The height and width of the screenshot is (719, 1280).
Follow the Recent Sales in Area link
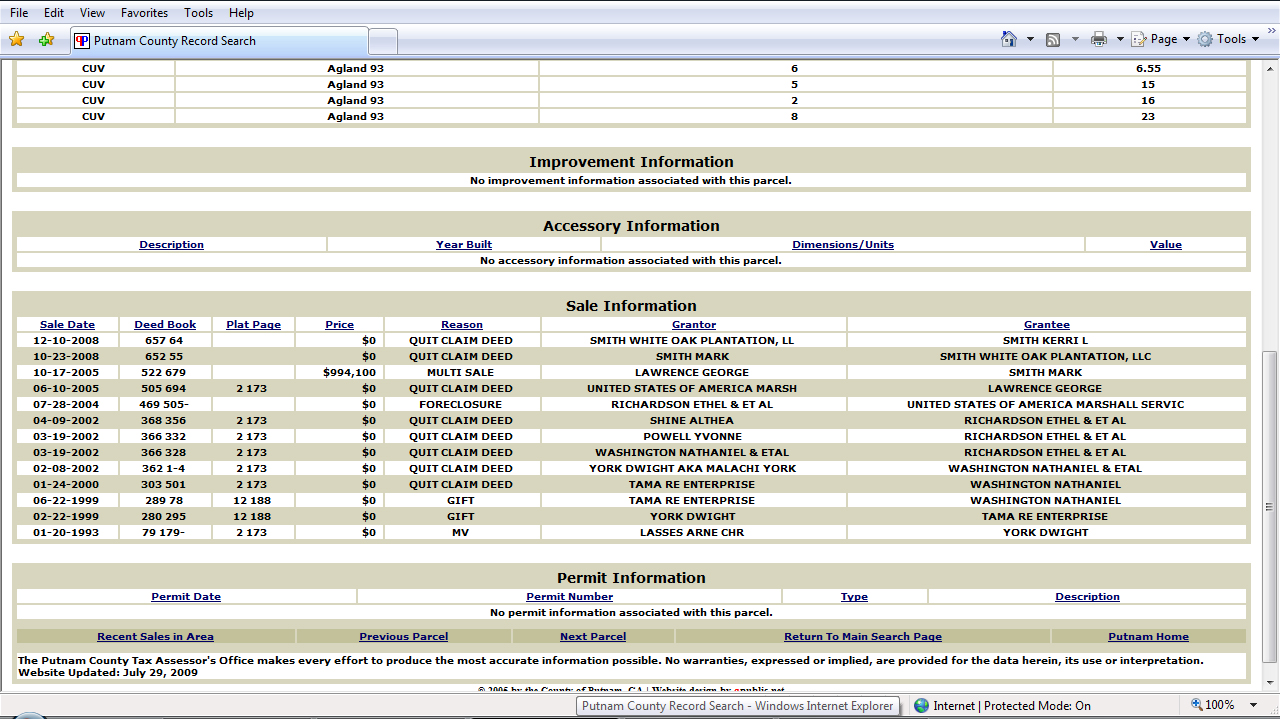[x=155, y=636]
